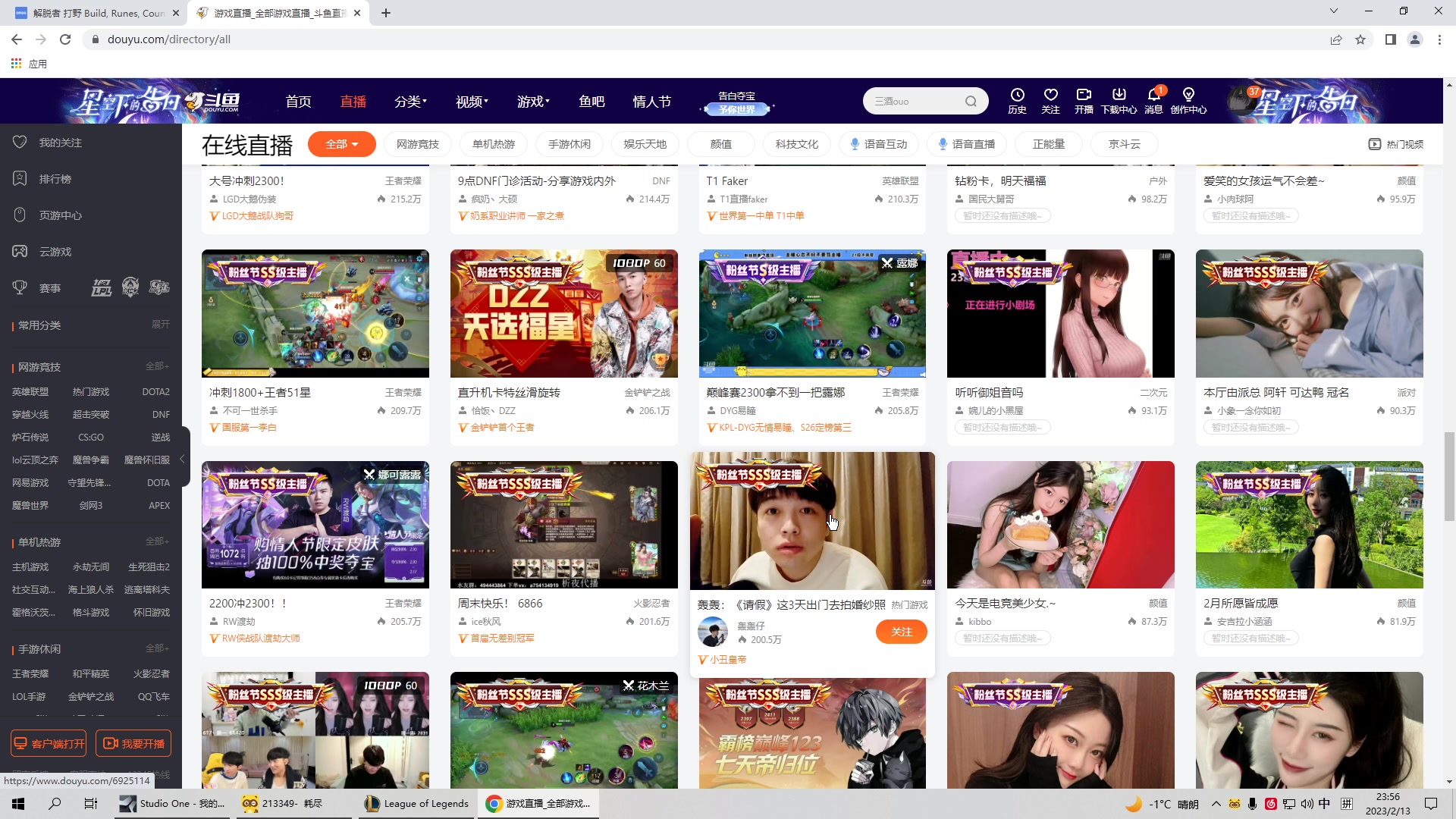1456x819 pixels.
Task: Click the user avatar in header
Action: 1240,101
